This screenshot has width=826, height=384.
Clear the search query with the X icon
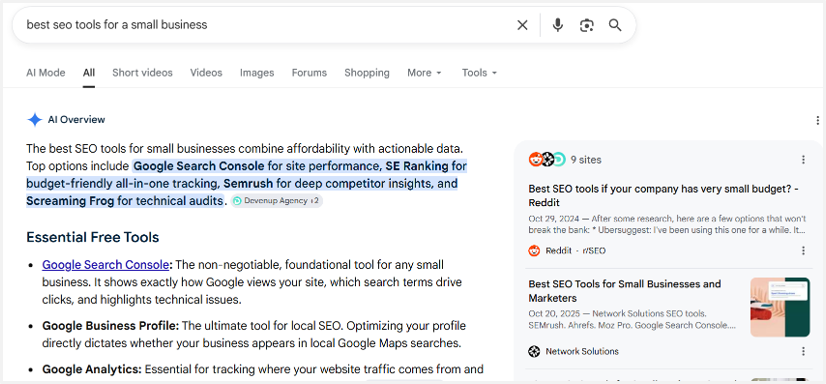click(522, 25)
